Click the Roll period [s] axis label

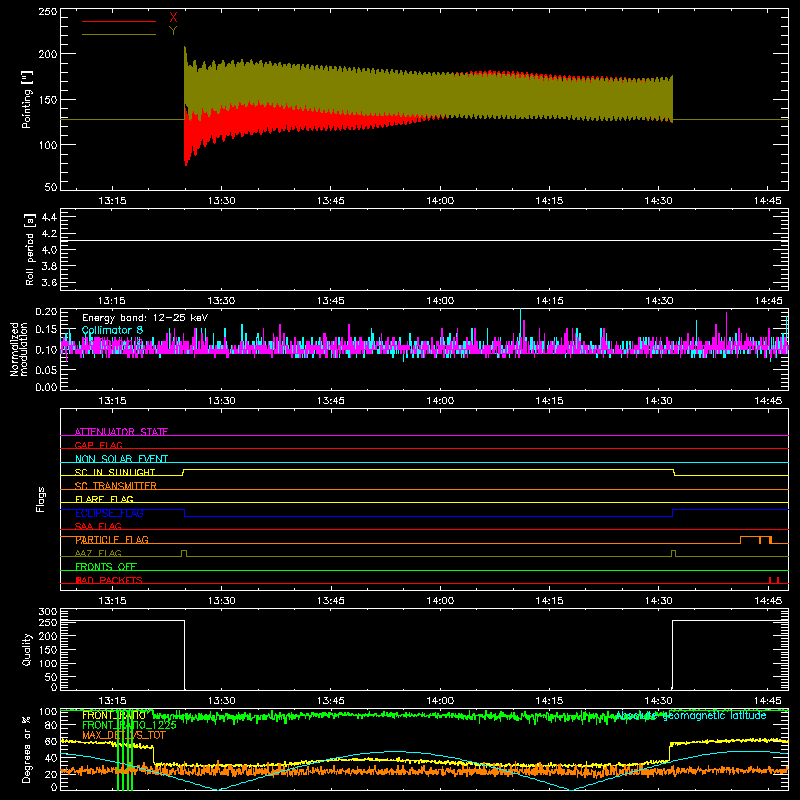30,249
